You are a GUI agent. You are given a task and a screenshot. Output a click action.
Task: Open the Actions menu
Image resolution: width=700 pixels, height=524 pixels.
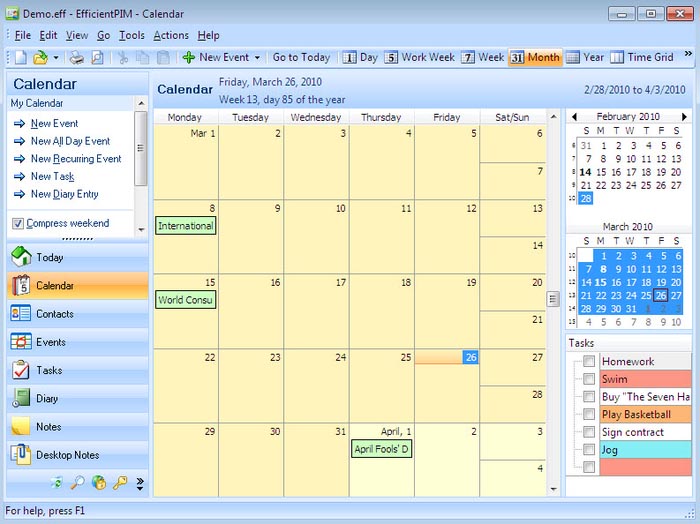pos(170,36)
